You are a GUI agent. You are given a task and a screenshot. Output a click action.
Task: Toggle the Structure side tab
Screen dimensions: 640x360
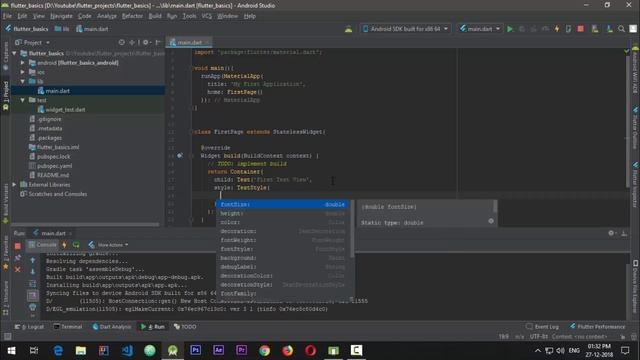5,298
